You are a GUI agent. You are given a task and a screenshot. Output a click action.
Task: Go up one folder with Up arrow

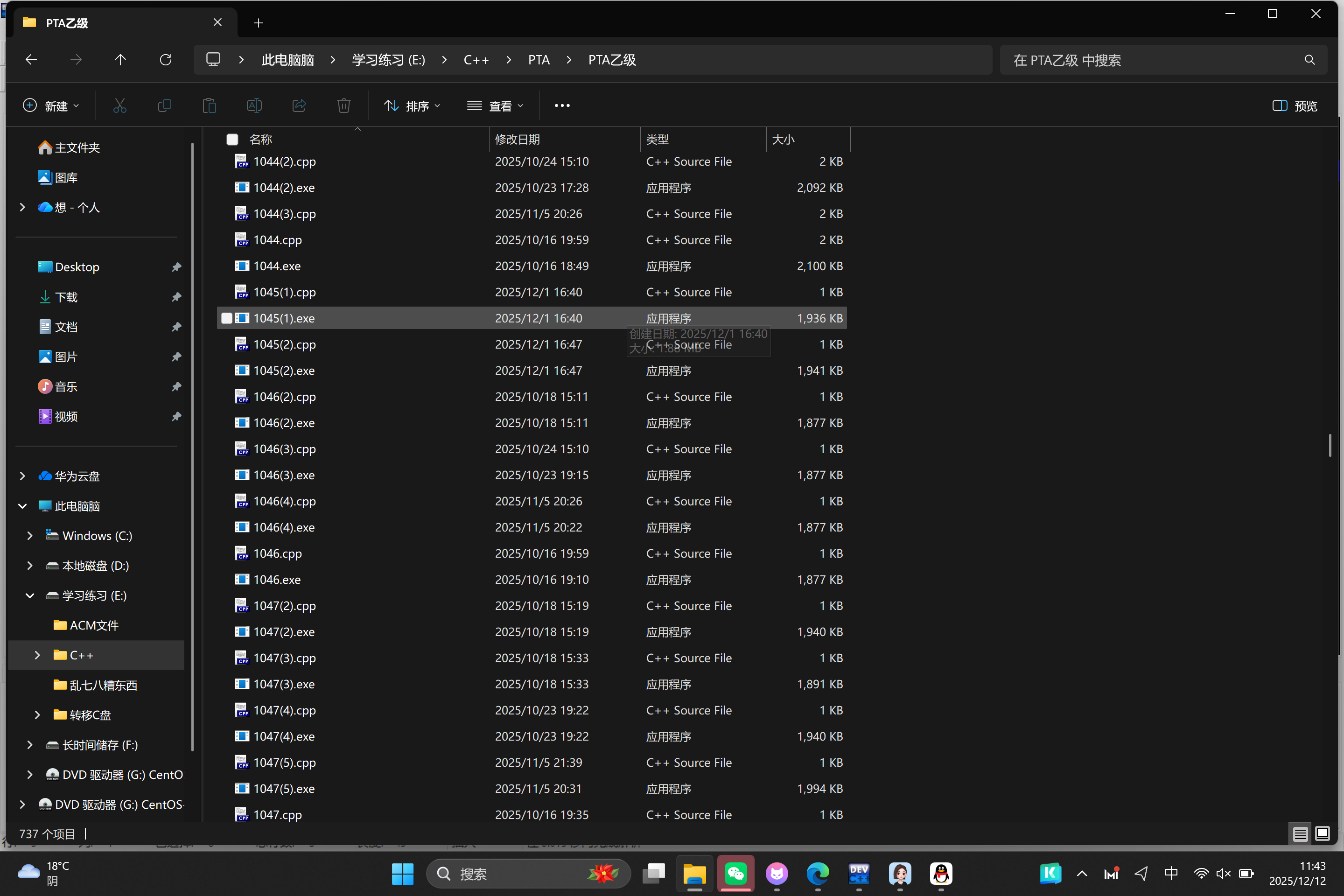pyautogui.click(x=120, y=60)
